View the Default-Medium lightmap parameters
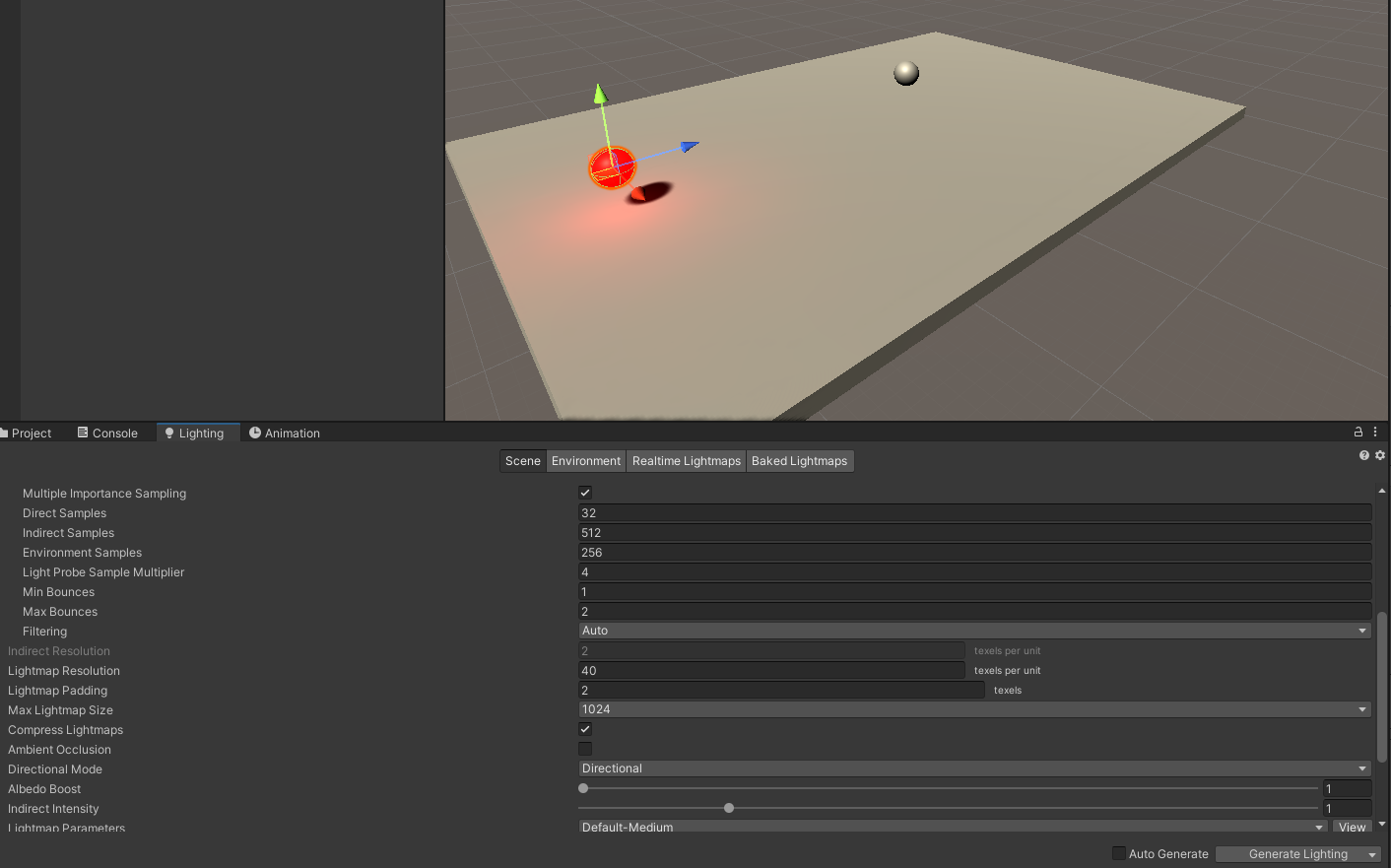1391x868 pixels. pyautogui.click(x=1352, y=827)
